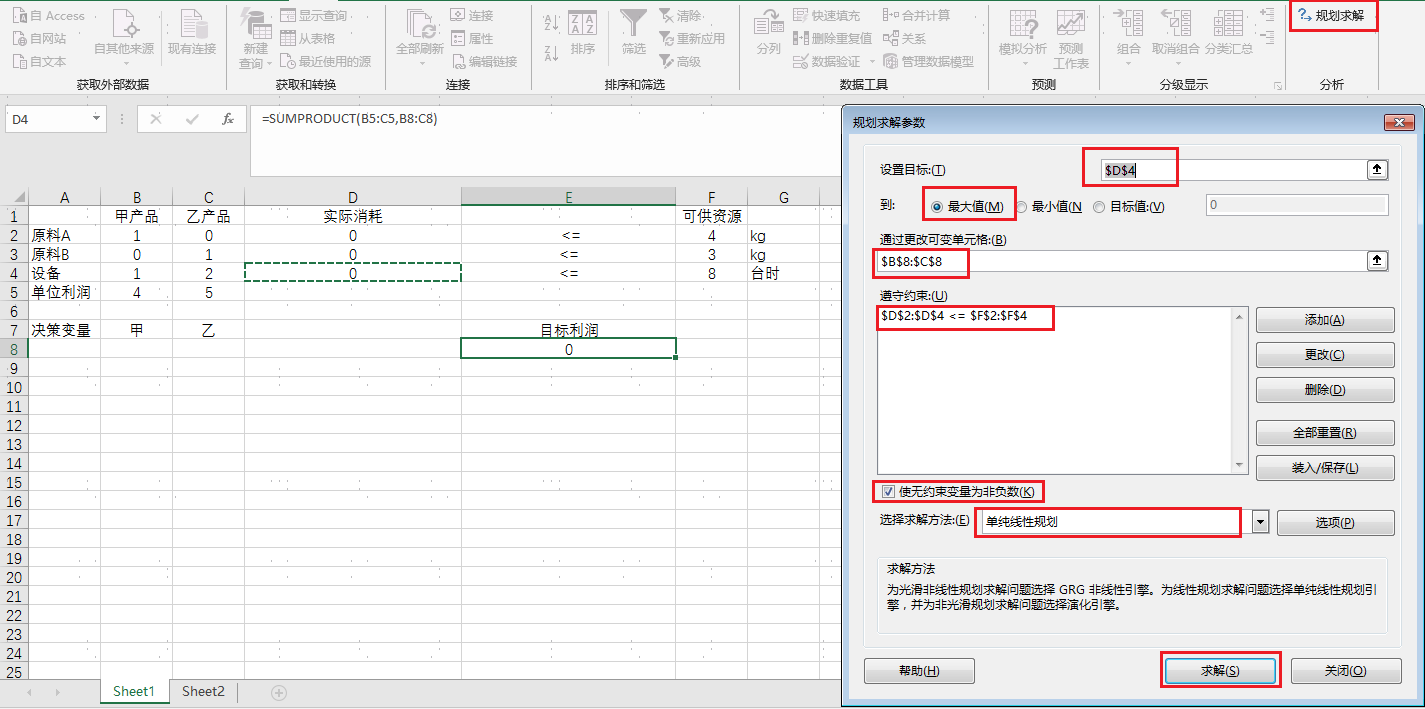Click 更改(C) constraint button
This screenshot has height=709, width=1425.
(x=1325, y=355)
